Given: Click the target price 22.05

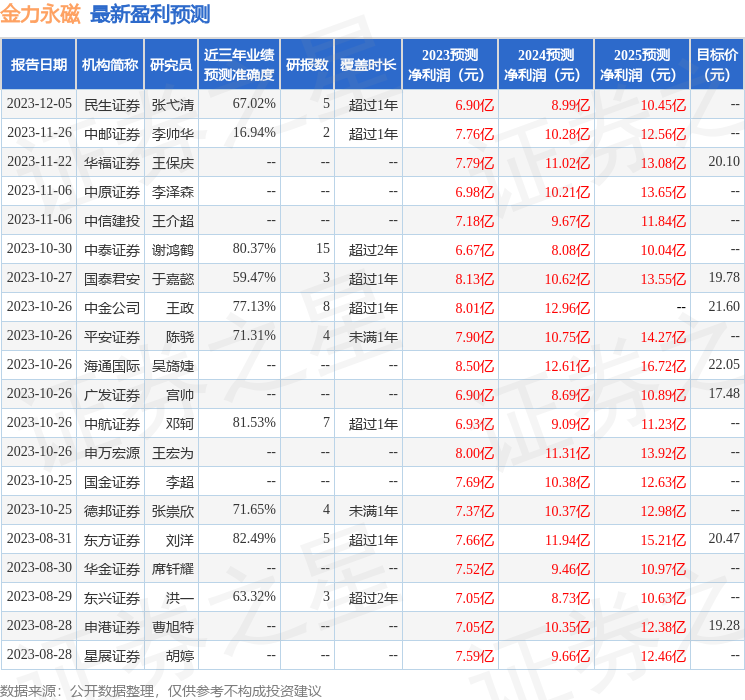Looking at the screenshot, I should 724,364.
